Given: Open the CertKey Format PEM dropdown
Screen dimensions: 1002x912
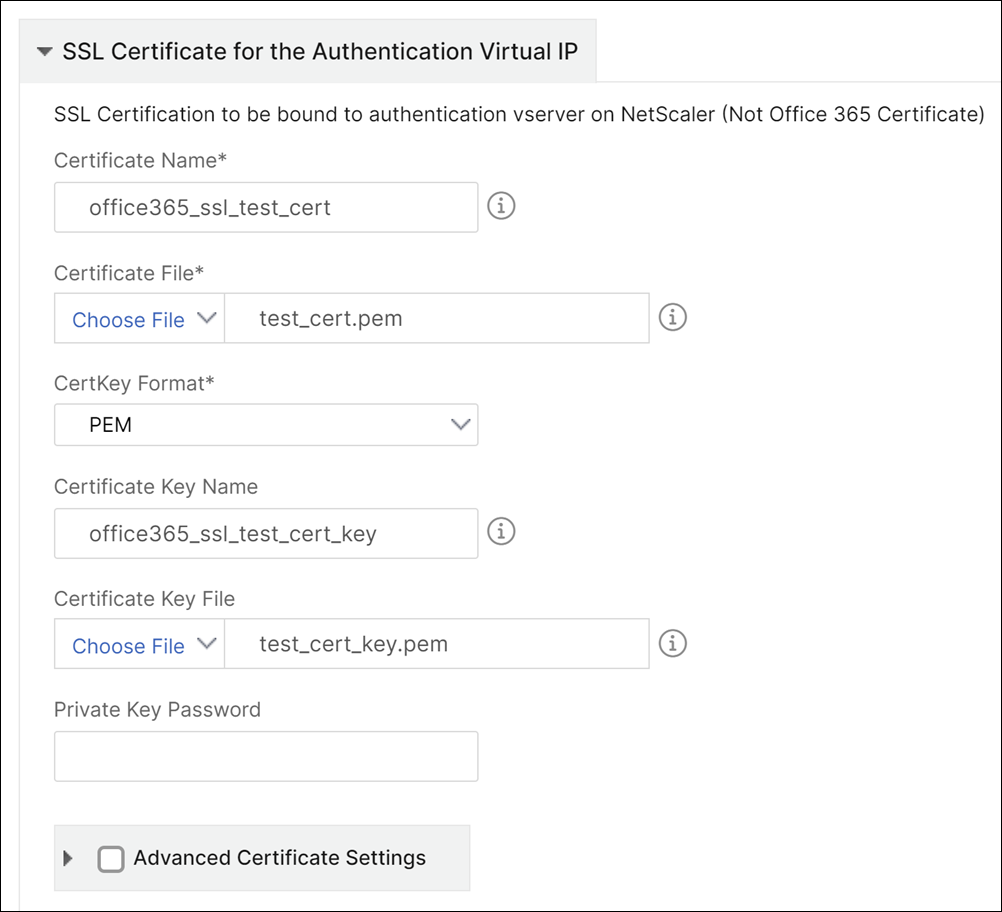Looking at the screenshot, I should (266, 424).
